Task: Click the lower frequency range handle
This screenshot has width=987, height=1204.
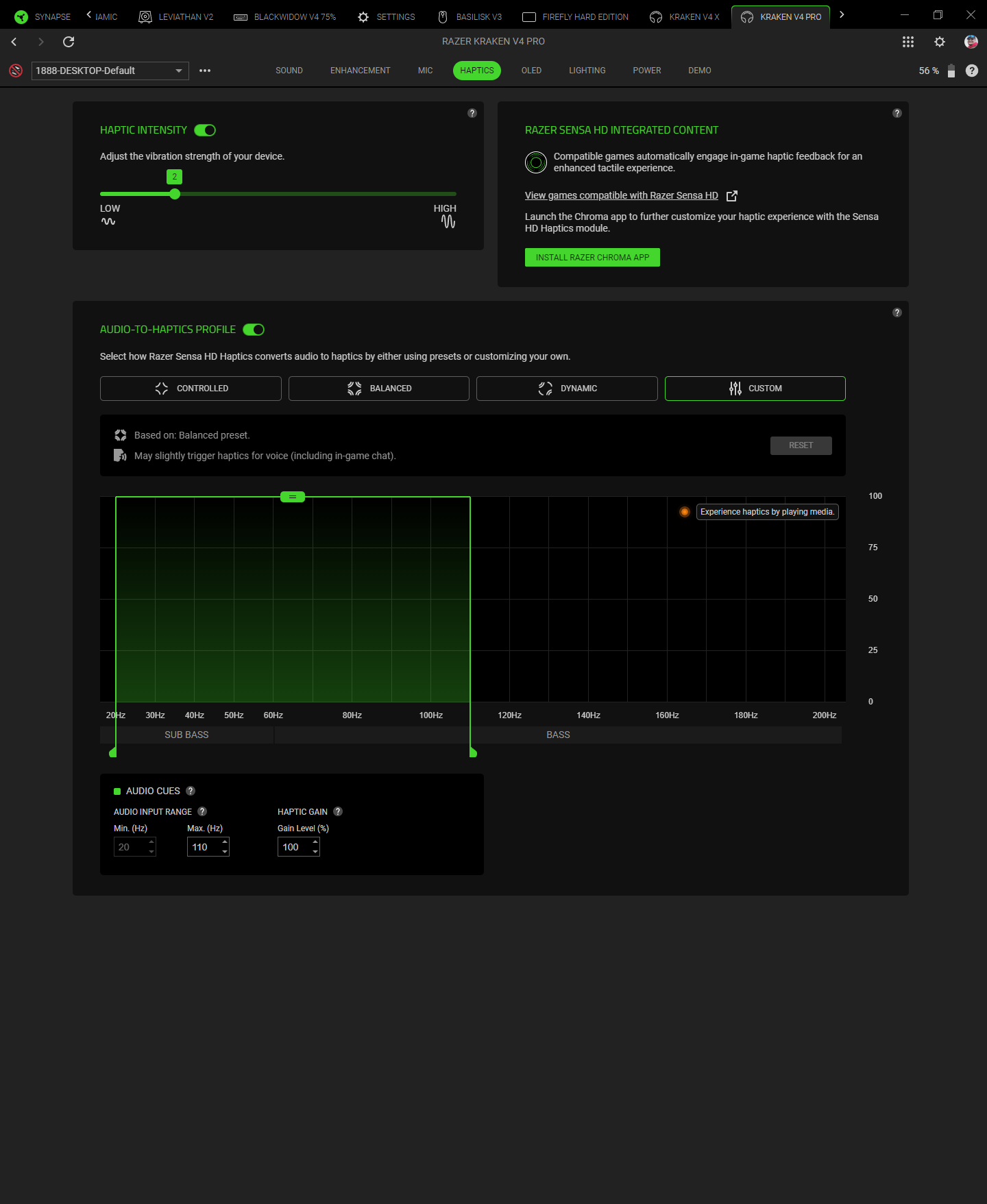Action: (114, 752)
